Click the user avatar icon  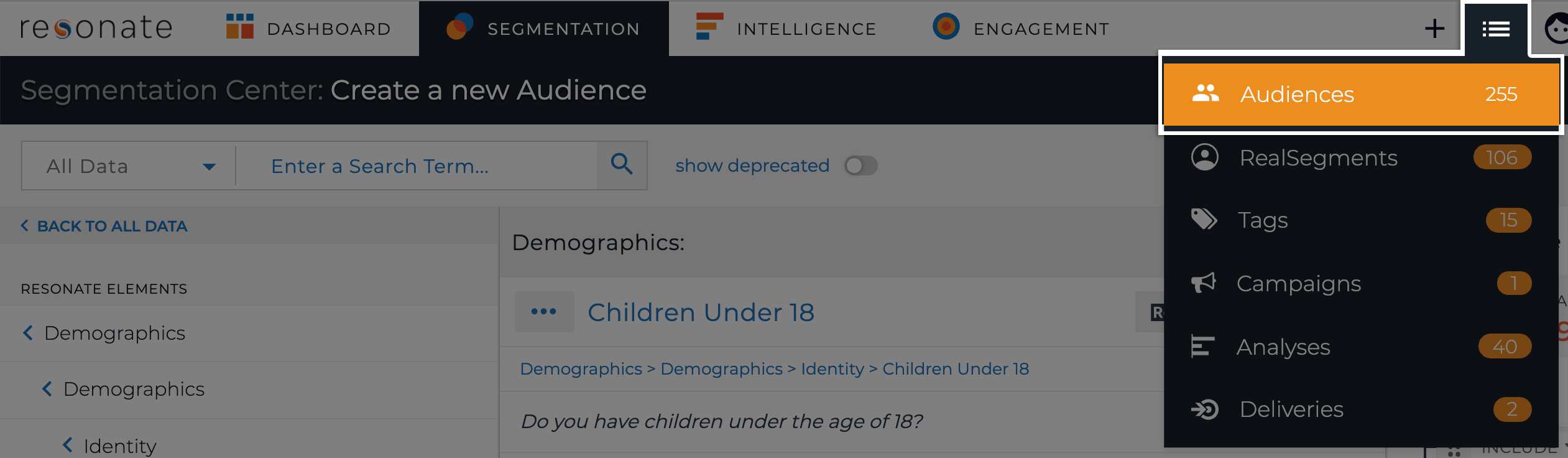1556,29
